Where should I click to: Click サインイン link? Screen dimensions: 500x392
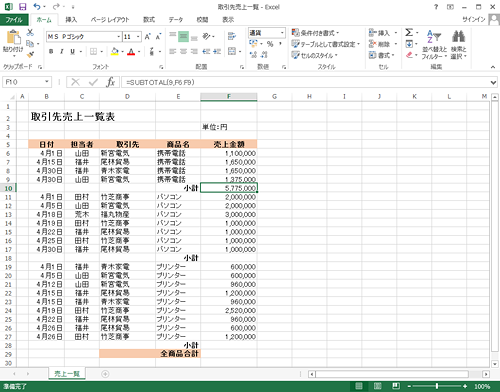473,19
